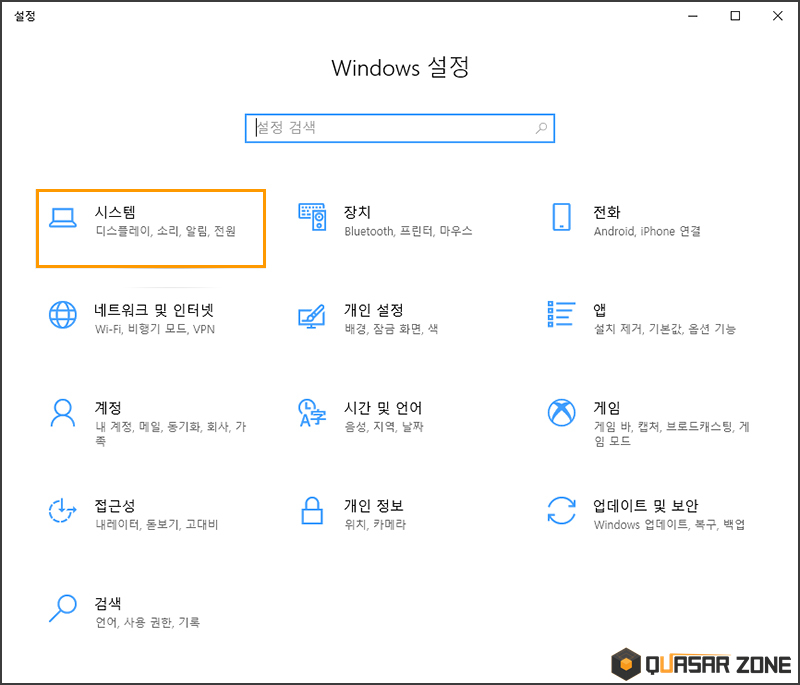This screenshot has height=685, width=800.
Task: Open the 검색 magnifying glass category icon
Action: 63,608
